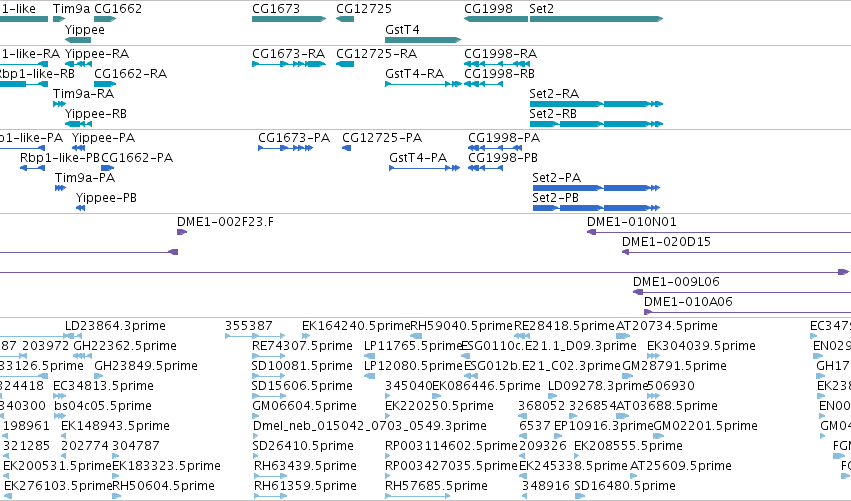Screen dimensions: 851x501
Task: Open EST RH61359.5prime
Action: (270, 497)
